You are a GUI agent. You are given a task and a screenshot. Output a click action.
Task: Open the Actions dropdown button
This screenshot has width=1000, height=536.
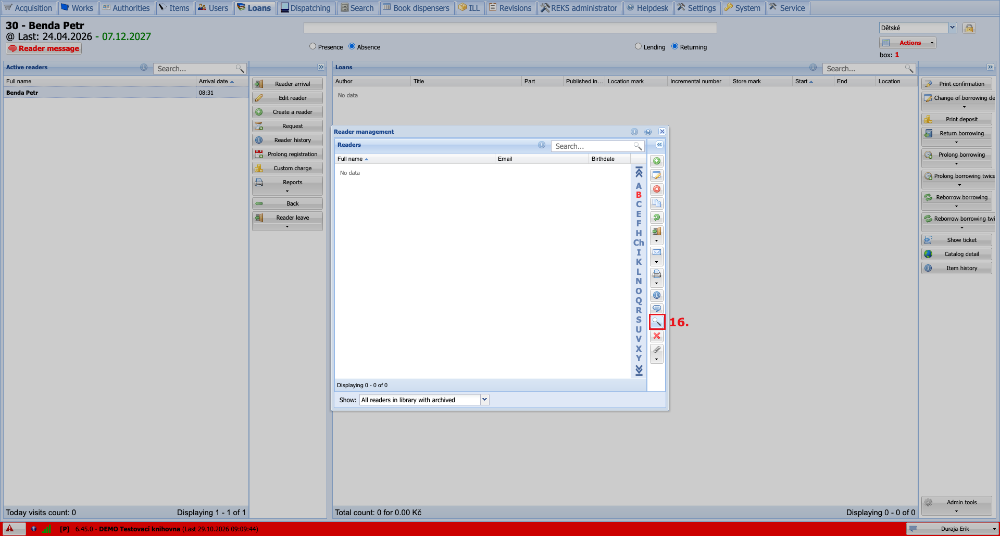pyautogui.click(x=908, y=43)
